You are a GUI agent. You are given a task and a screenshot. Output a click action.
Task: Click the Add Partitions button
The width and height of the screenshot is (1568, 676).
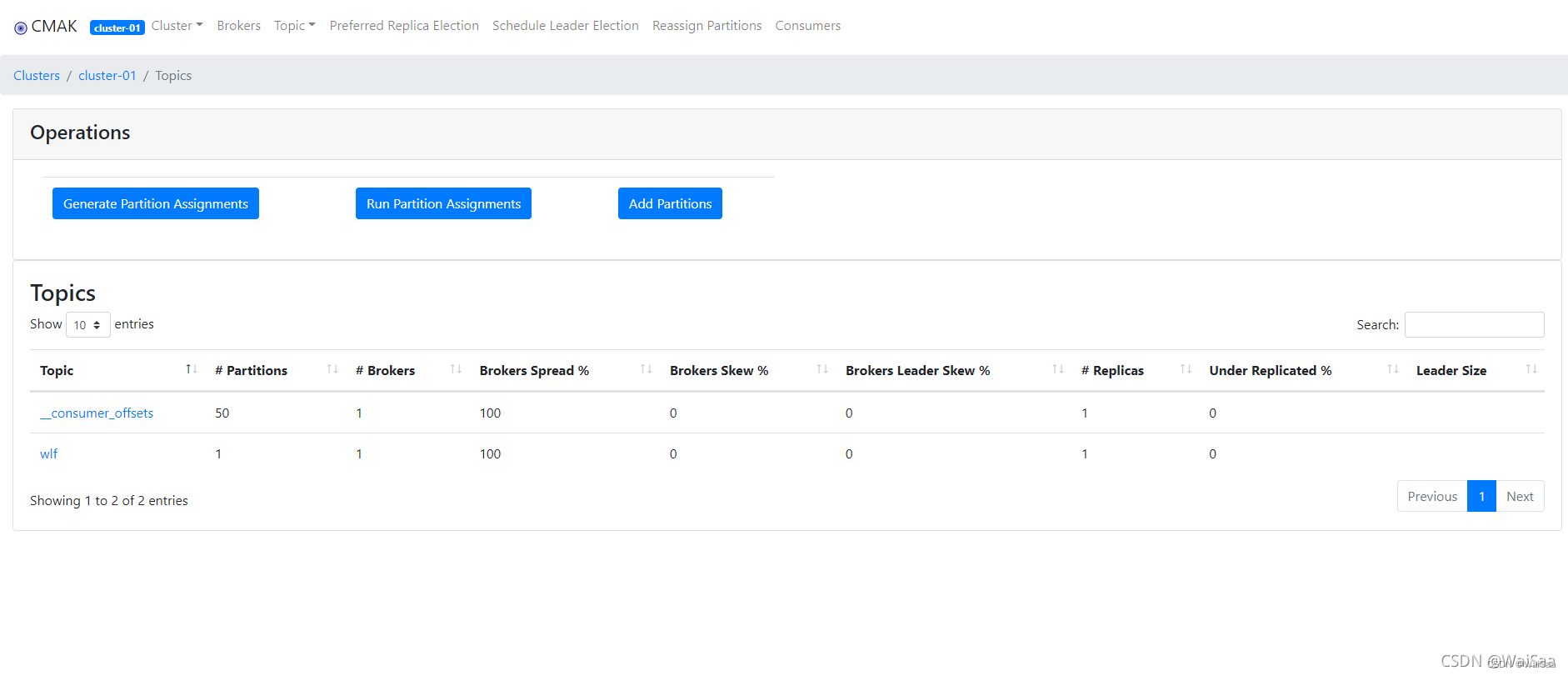point(670,203)
